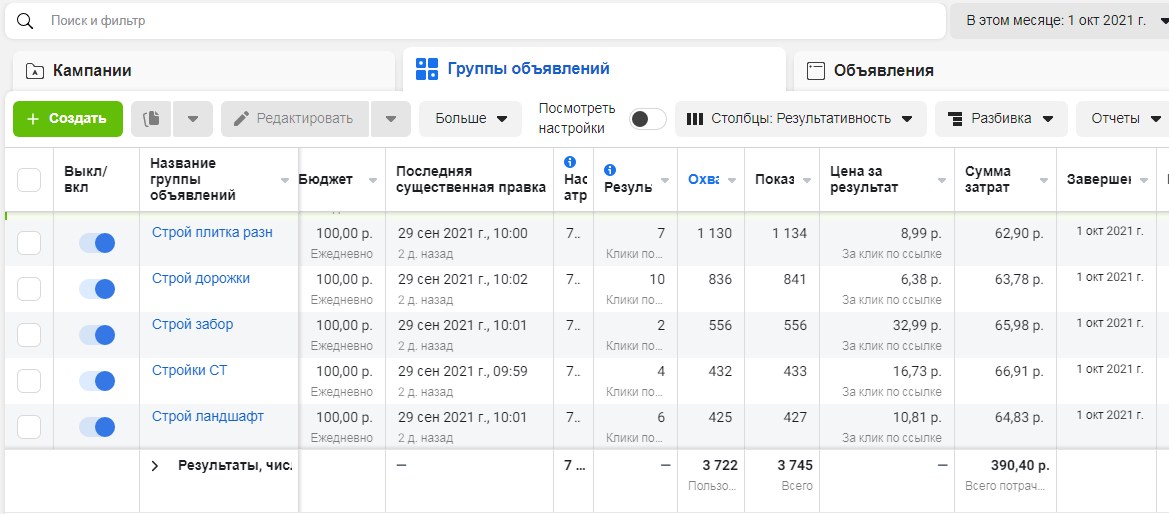Click the green Создать button
1169x514 pixels.
(x=68, y=119)
